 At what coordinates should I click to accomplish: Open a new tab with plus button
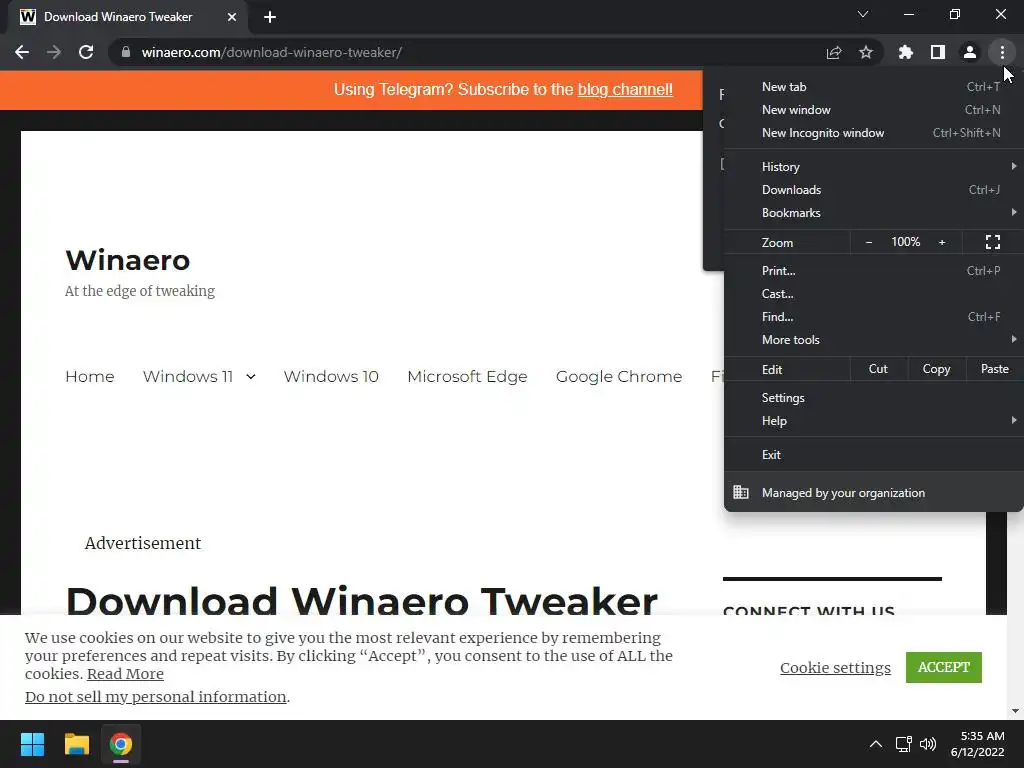270,17
